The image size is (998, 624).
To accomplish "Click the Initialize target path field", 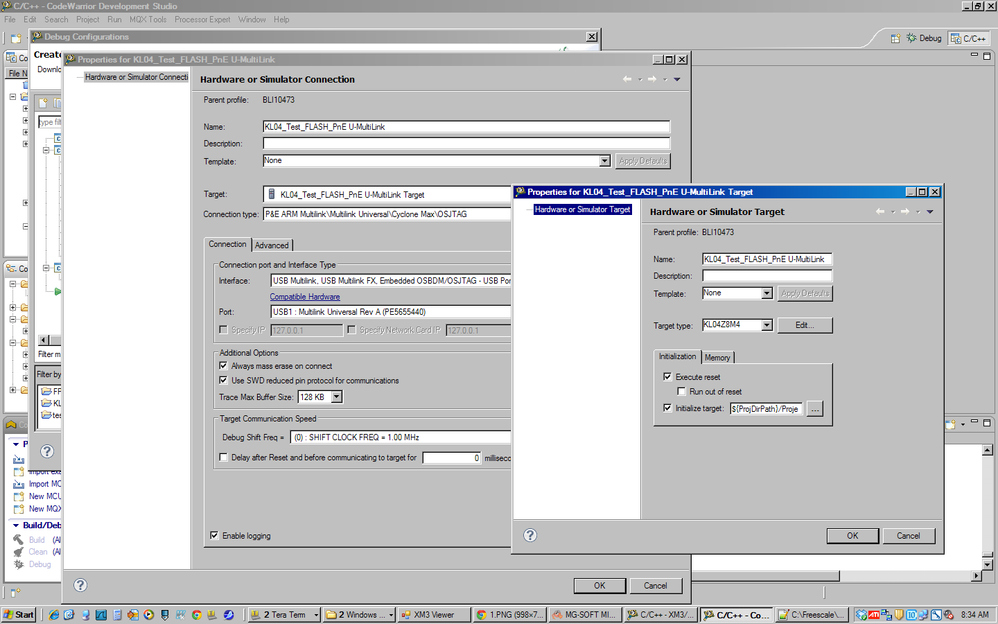I will point(766,409).
